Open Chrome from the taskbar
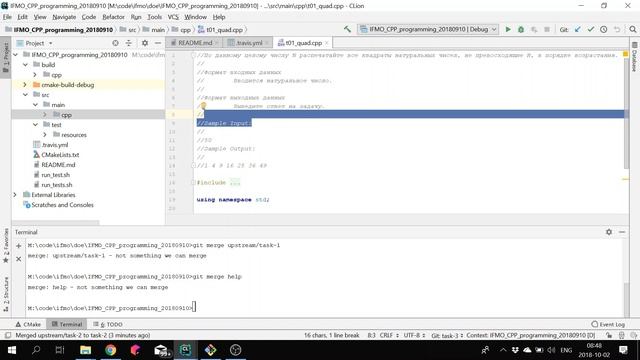The width and height of the screenshot is (640, 360). pyautogui.click(x=111, y=350)
